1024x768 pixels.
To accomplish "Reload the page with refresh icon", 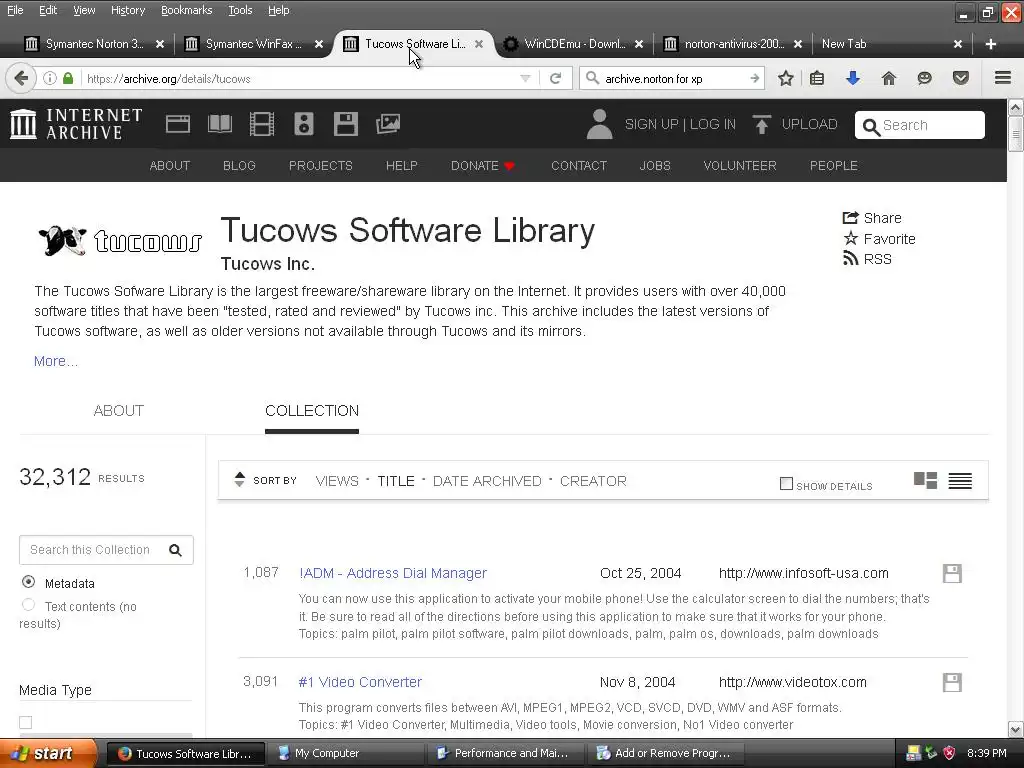I will [555, 78].
